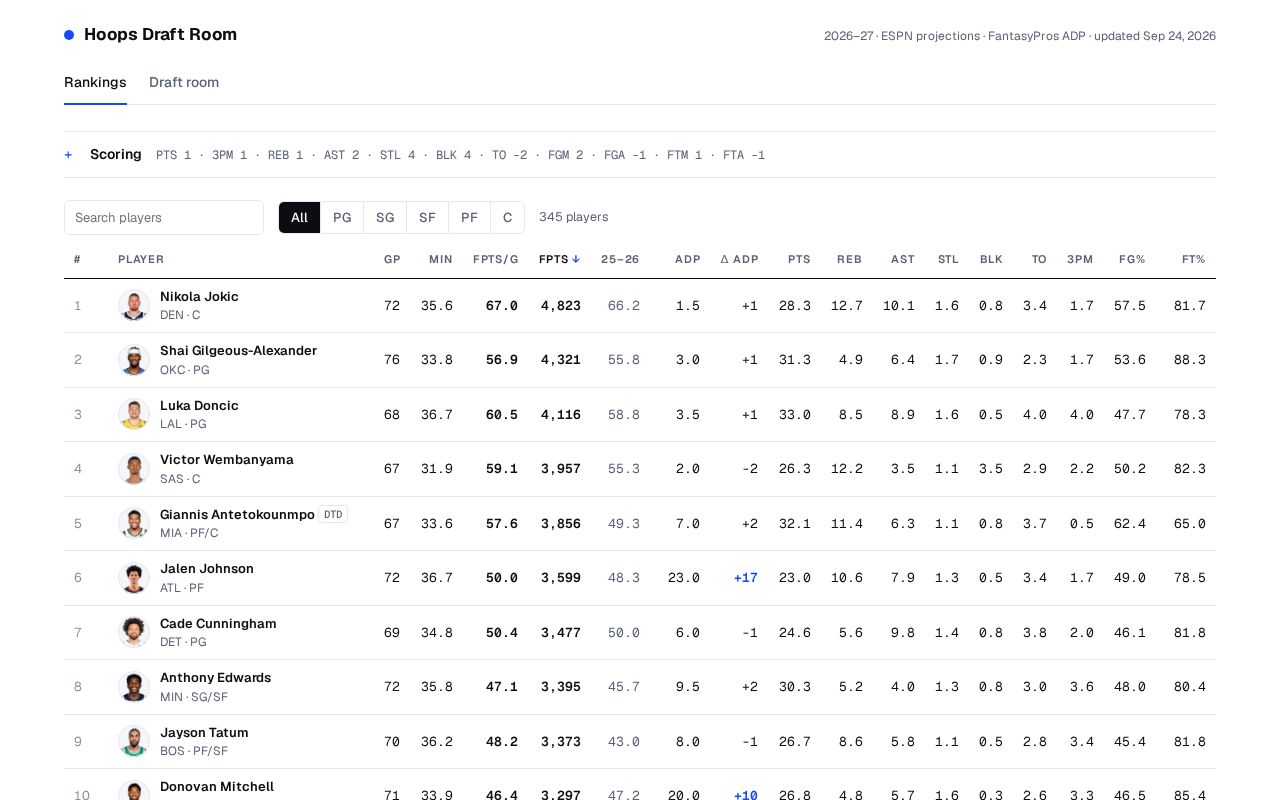
Task: Expand the Scoring settings with the plus icon
Action: pyautogui.click(x=68, y=155)
